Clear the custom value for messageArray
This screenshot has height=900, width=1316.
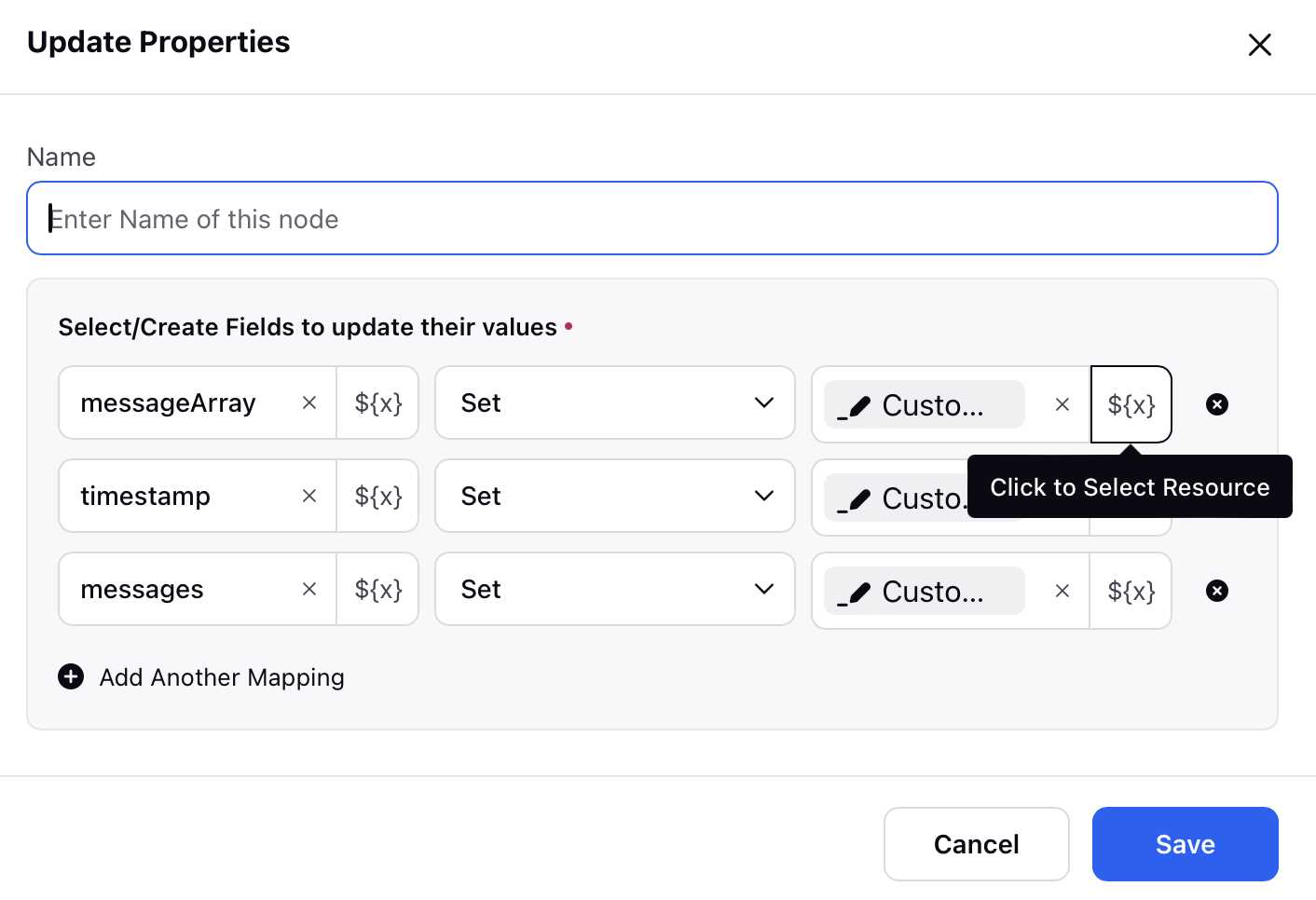pos(1062,404)
